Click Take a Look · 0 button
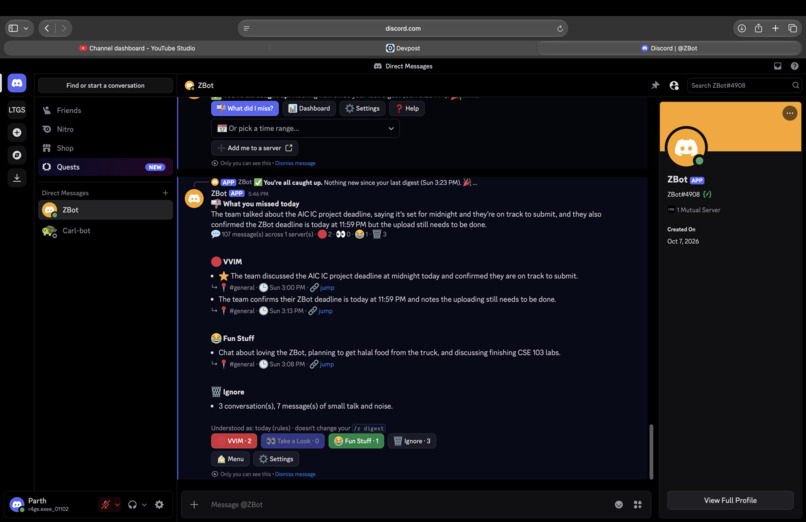 pos(292,441)
